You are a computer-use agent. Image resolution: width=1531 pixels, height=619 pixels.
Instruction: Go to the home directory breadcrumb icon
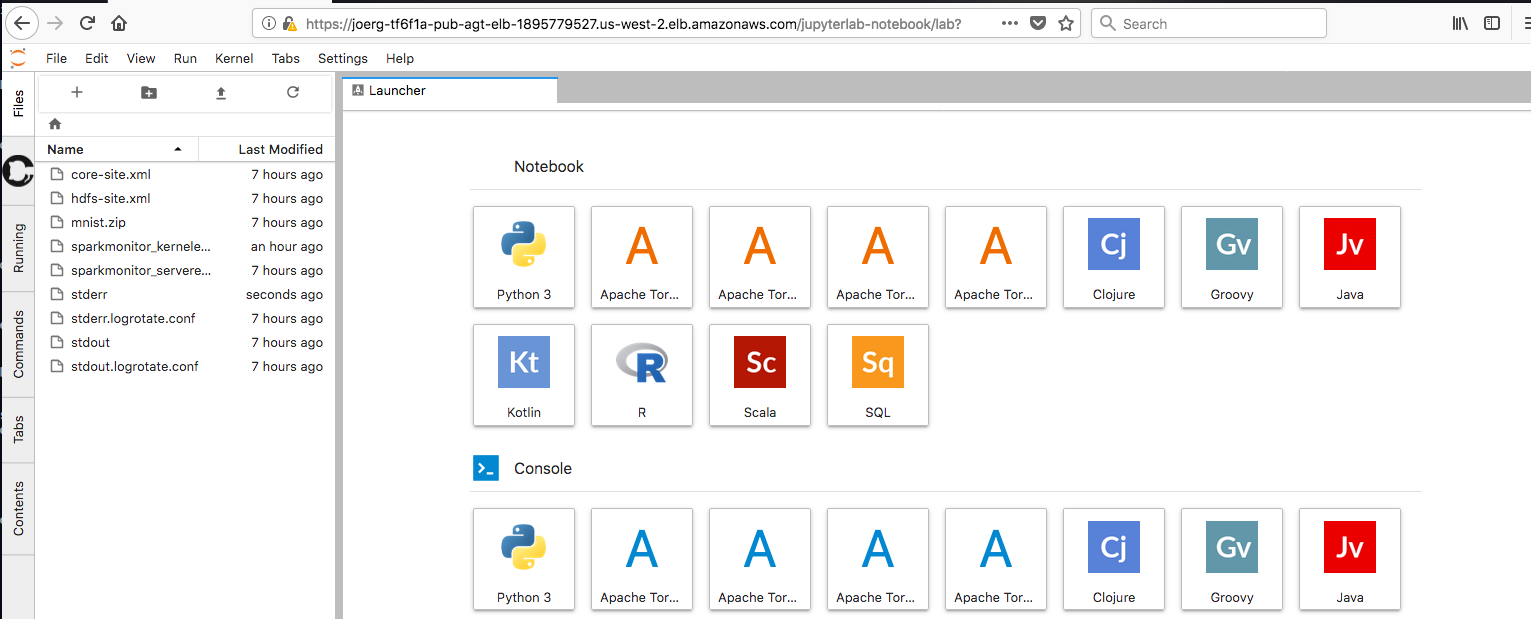(55, 124)
